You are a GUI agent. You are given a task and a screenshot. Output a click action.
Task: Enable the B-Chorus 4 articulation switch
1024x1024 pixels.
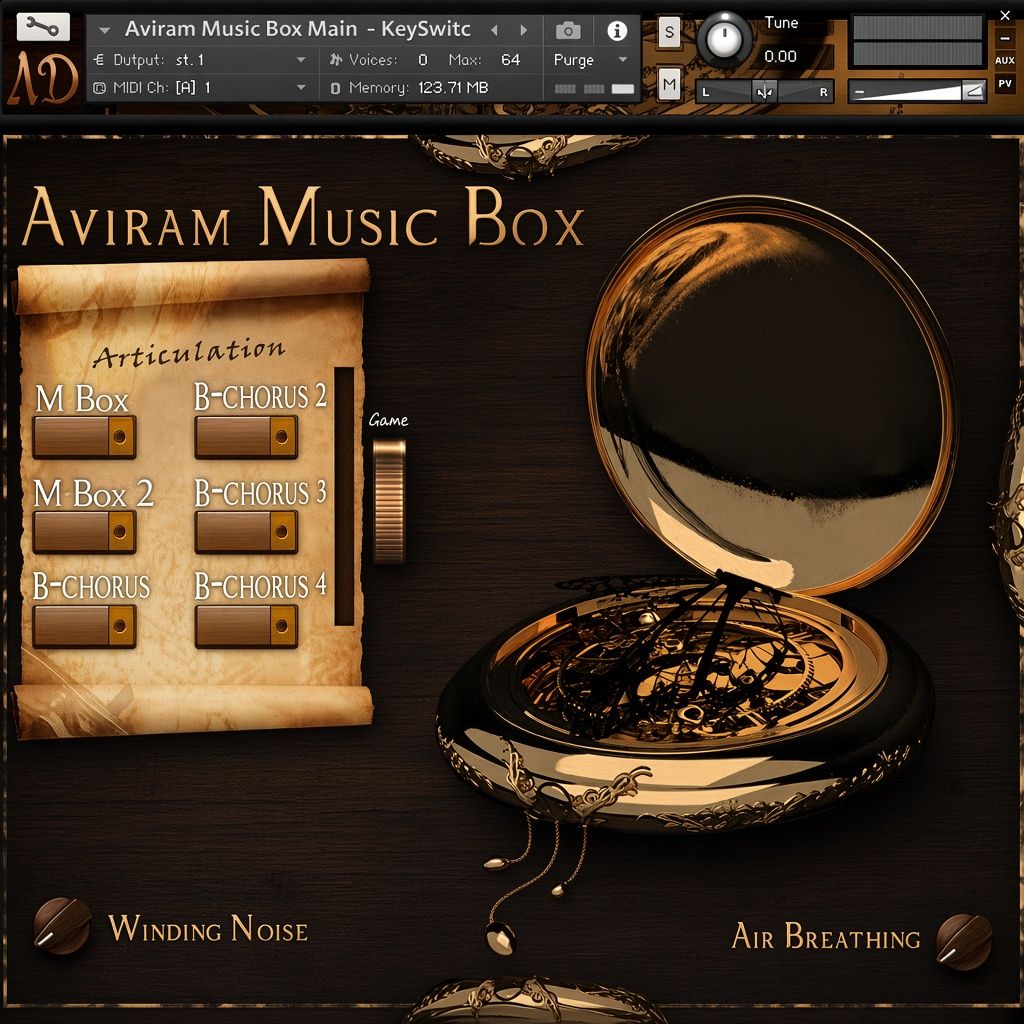(246, 626)
